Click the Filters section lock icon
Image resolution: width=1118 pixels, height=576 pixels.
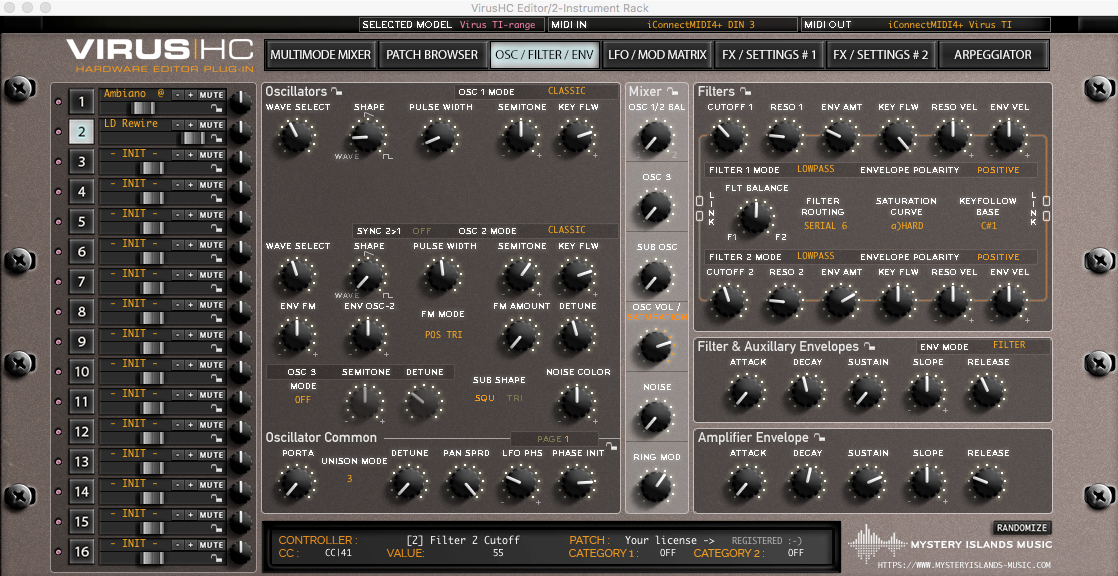pos(746,92)
